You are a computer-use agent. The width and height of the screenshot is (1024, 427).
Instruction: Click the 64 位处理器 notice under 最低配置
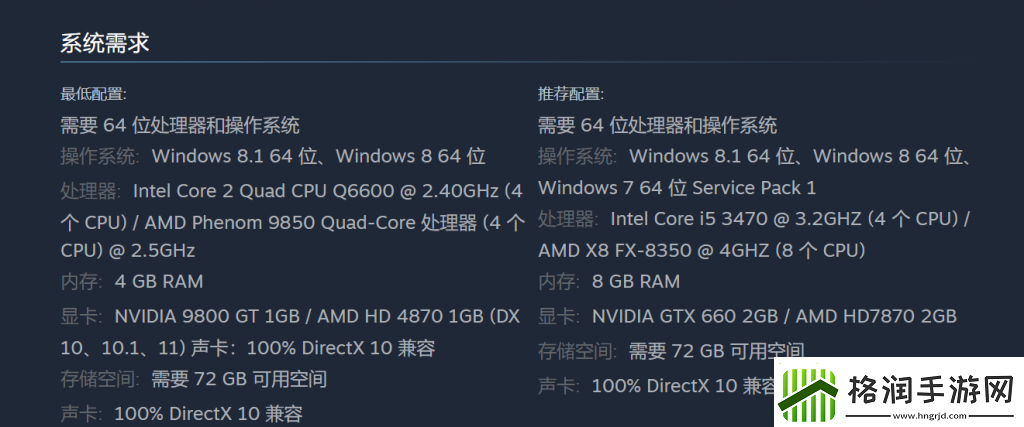point(180,125)
